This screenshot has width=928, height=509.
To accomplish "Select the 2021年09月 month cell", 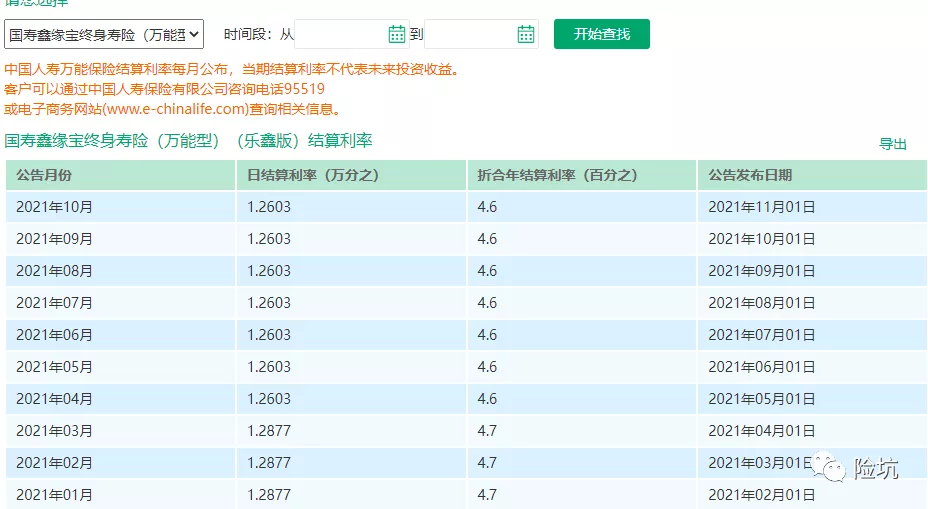I will point(120,239).
